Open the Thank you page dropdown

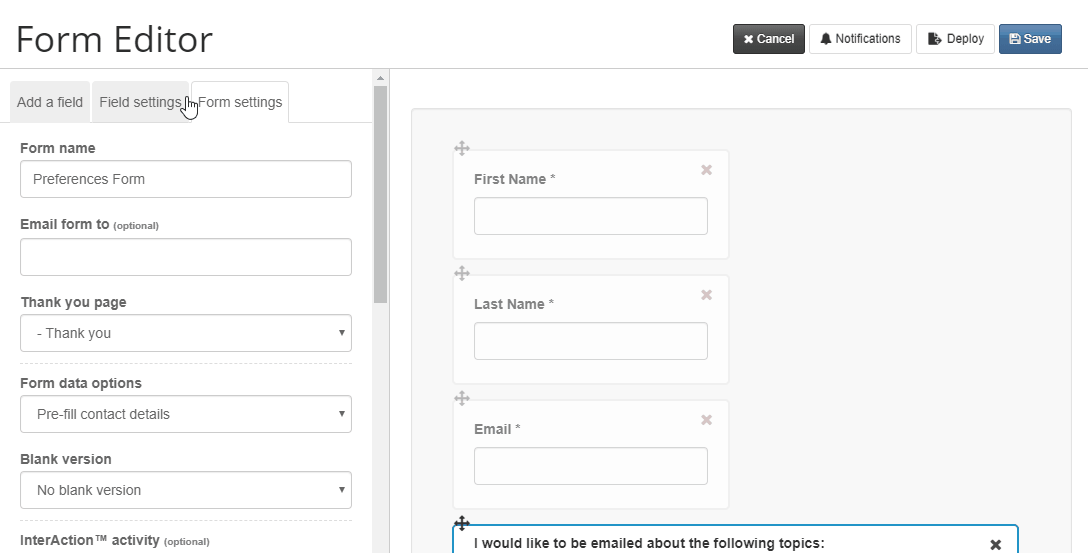click(186, 333)
